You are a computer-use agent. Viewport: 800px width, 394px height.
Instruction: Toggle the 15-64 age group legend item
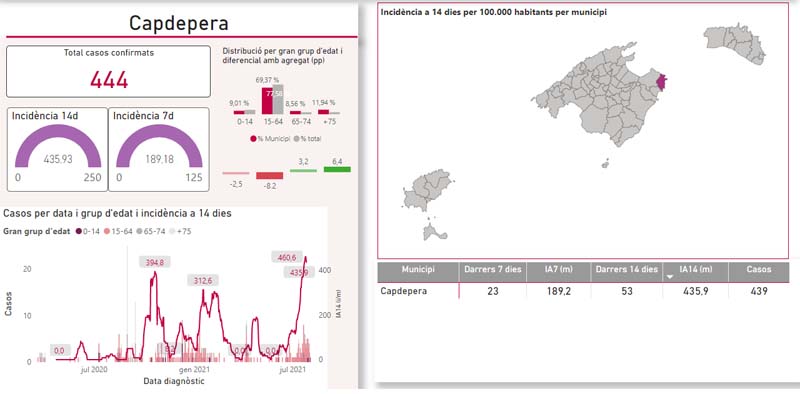pos(118,232)
